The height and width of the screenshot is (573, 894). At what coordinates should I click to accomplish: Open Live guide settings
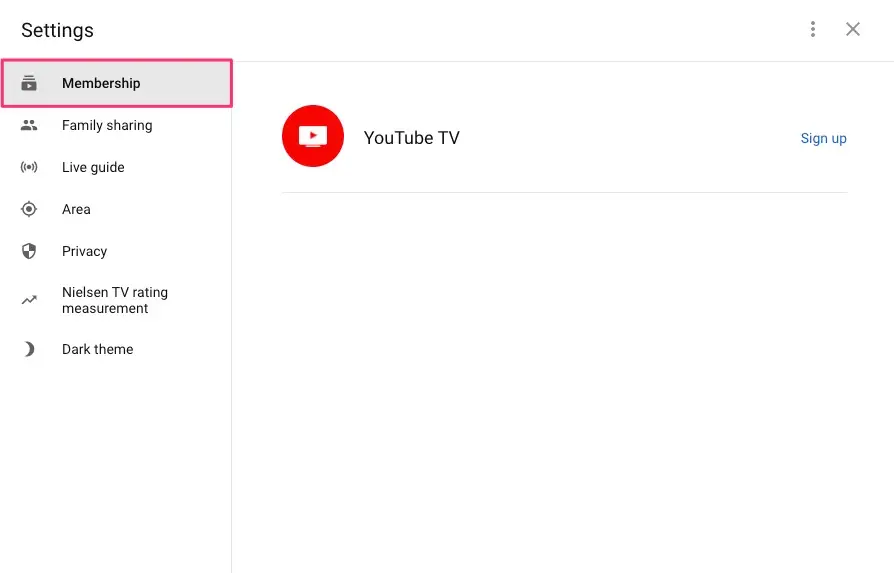pos(116,167)
